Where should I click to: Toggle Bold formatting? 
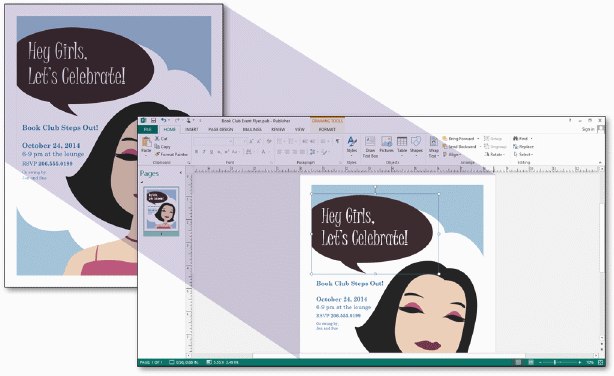coord(196,152)
